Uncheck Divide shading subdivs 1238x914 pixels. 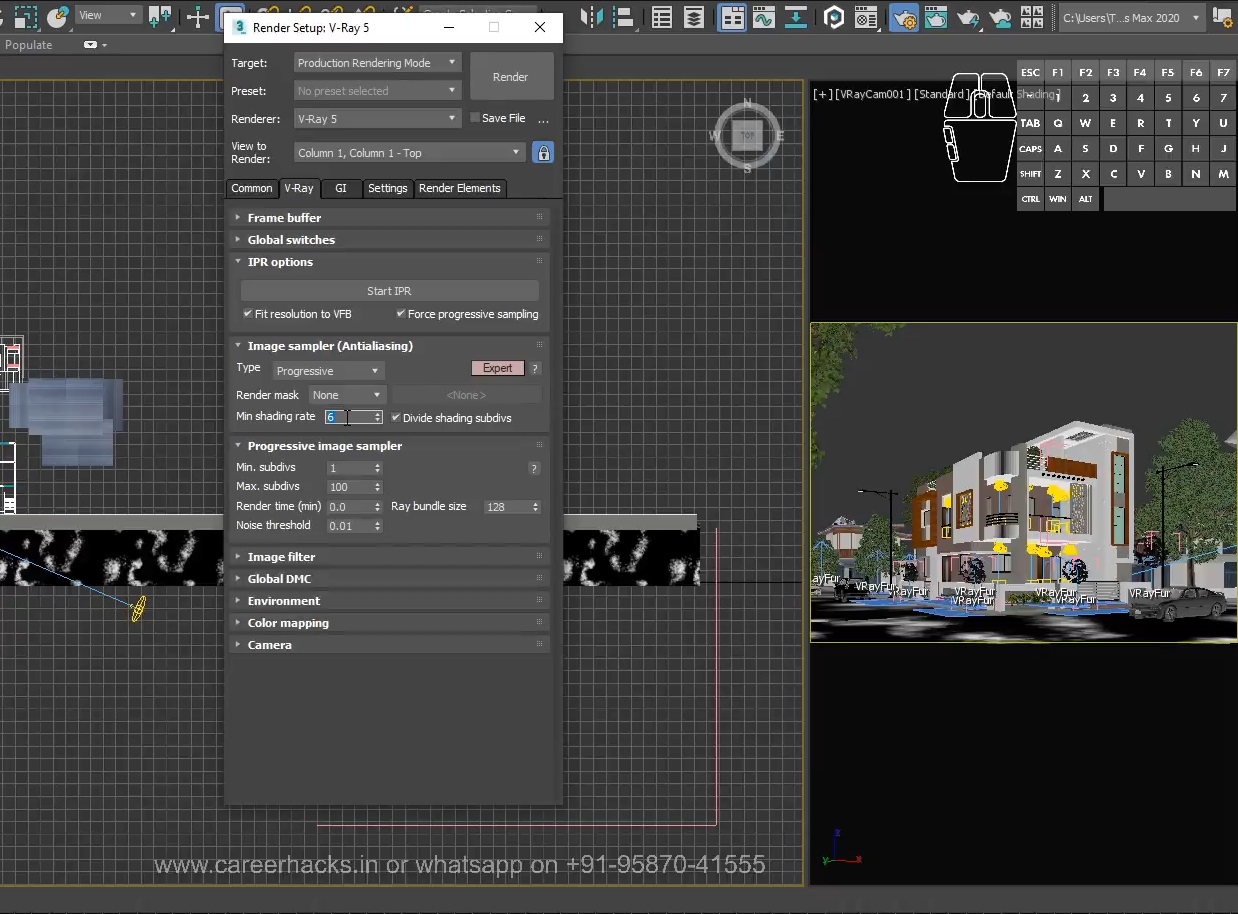(395, 417)
